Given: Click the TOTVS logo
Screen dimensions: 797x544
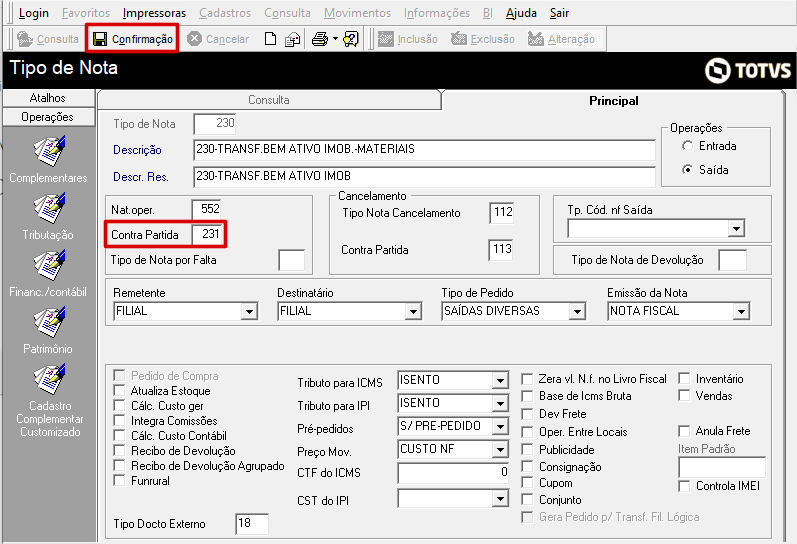Looking at the screenshot, I should [x=748, y=70].
